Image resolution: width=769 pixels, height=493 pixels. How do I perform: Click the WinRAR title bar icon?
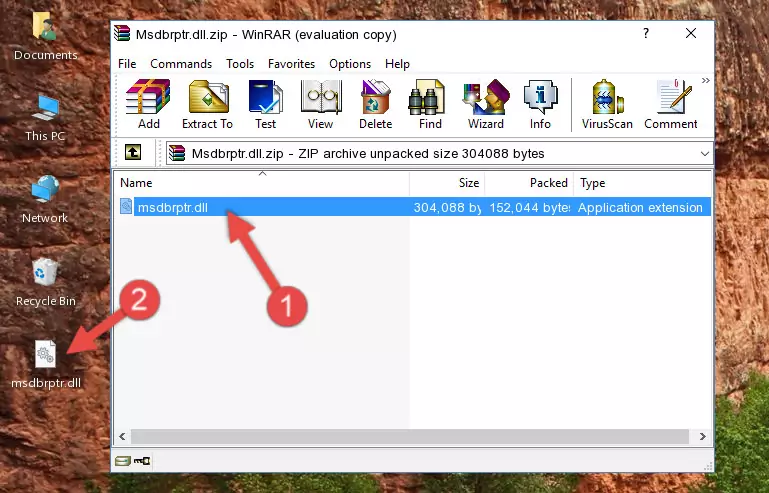(122, 34)
